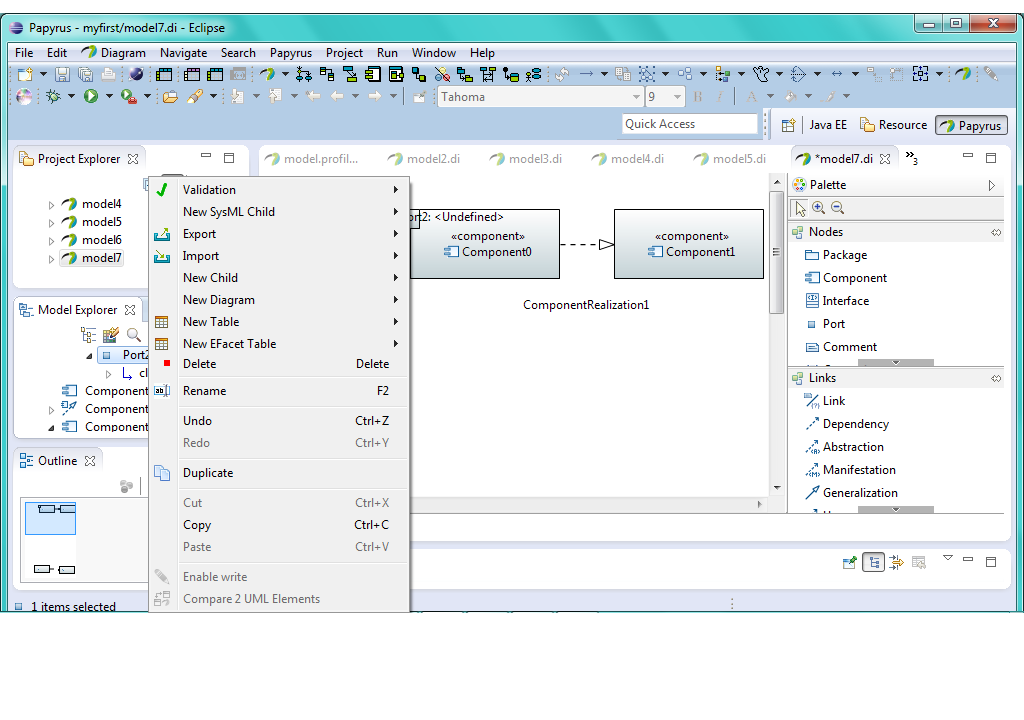Open the font size 9 dropdown
The height and width of the screenshot is (720, 1024).
tap(677, 97)
